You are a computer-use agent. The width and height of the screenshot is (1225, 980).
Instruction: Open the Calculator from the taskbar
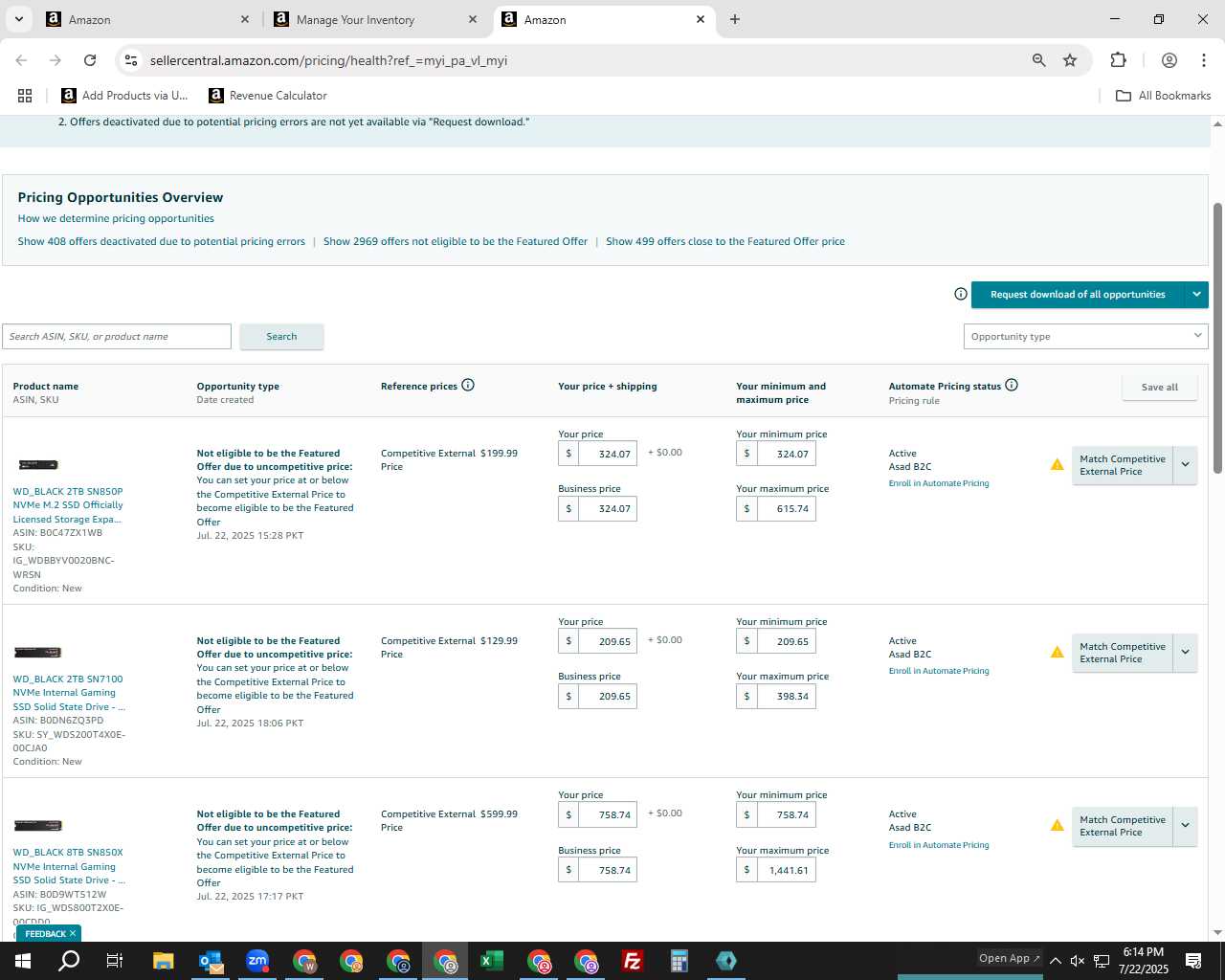[x=679, y=961]
